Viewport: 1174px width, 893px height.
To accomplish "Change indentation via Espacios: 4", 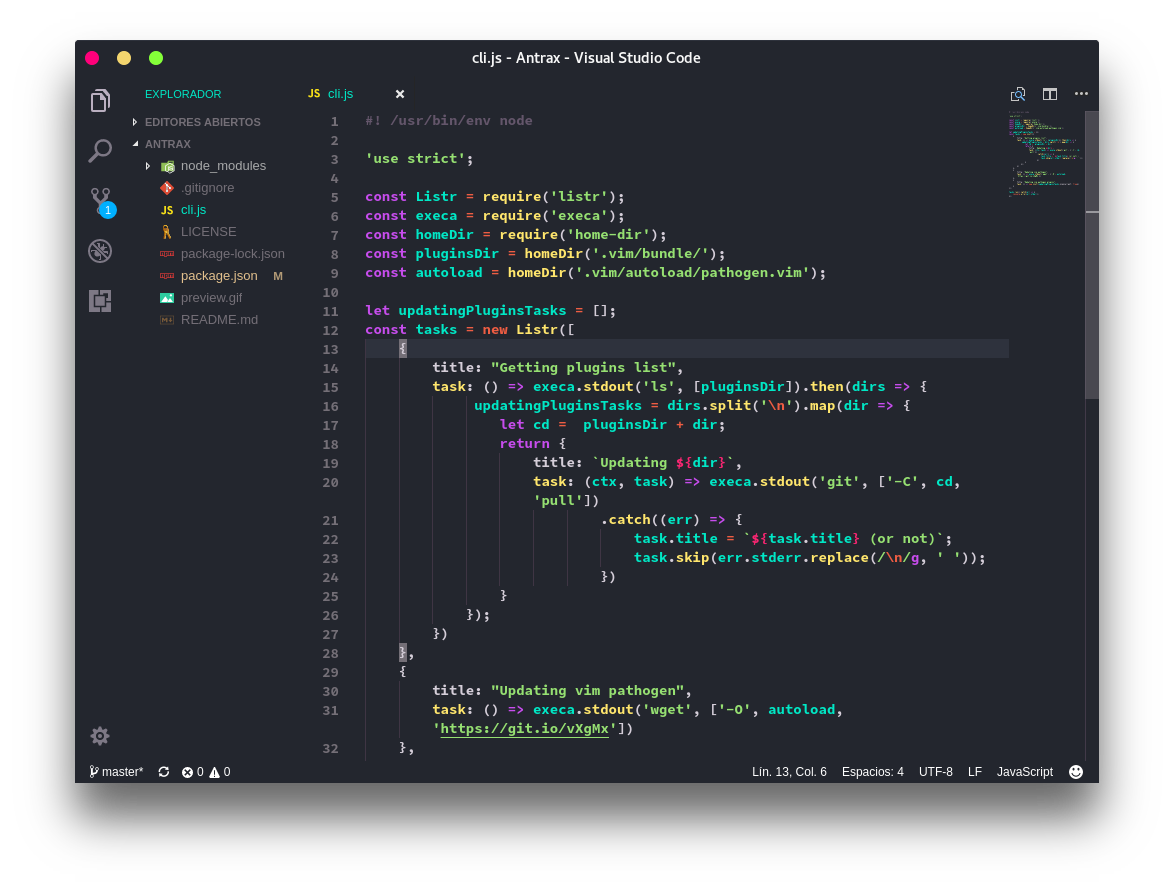I will point(872,772).
